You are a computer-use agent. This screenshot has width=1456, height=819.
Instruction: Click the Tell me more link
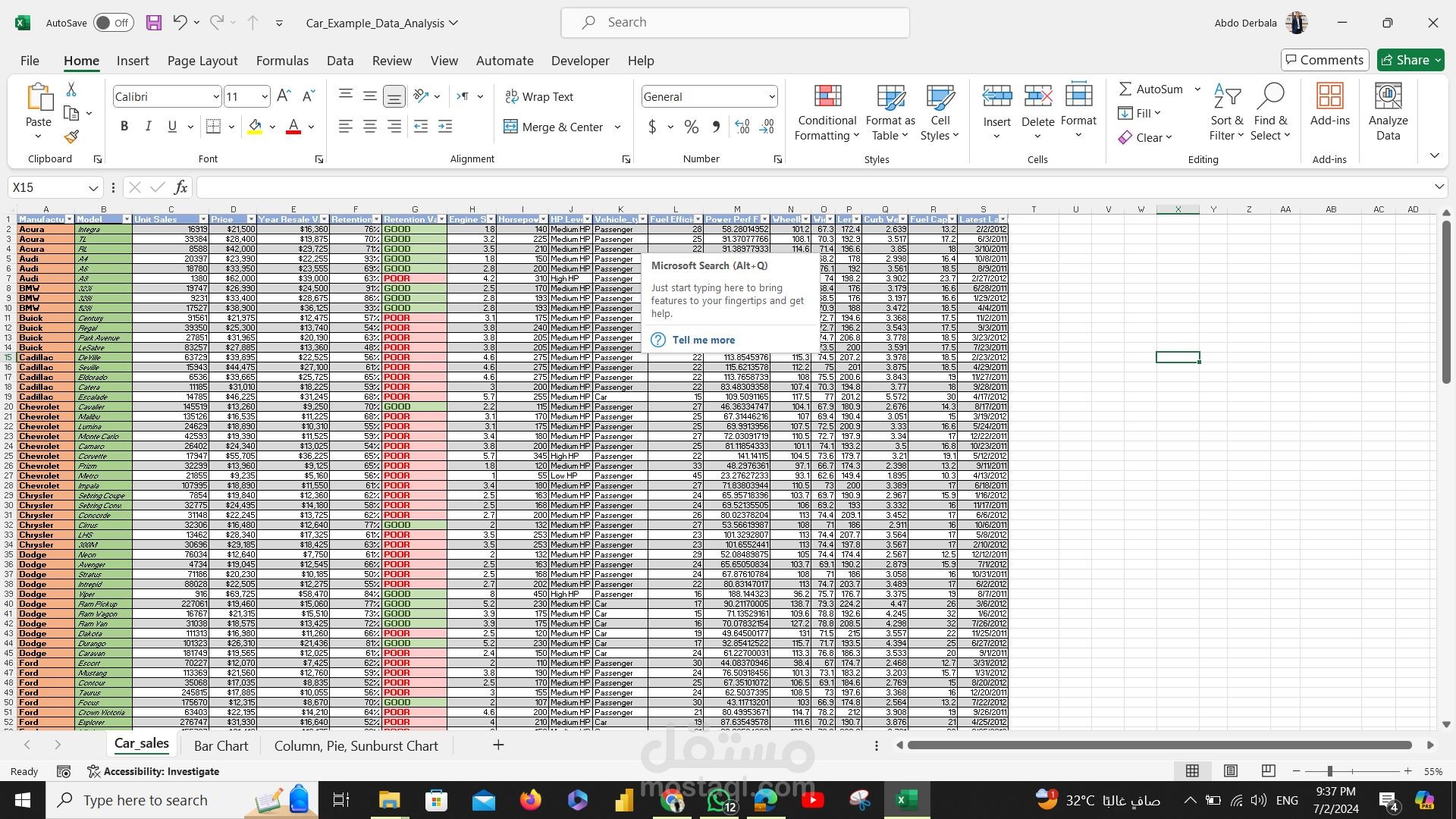click(x=703, y=340)
